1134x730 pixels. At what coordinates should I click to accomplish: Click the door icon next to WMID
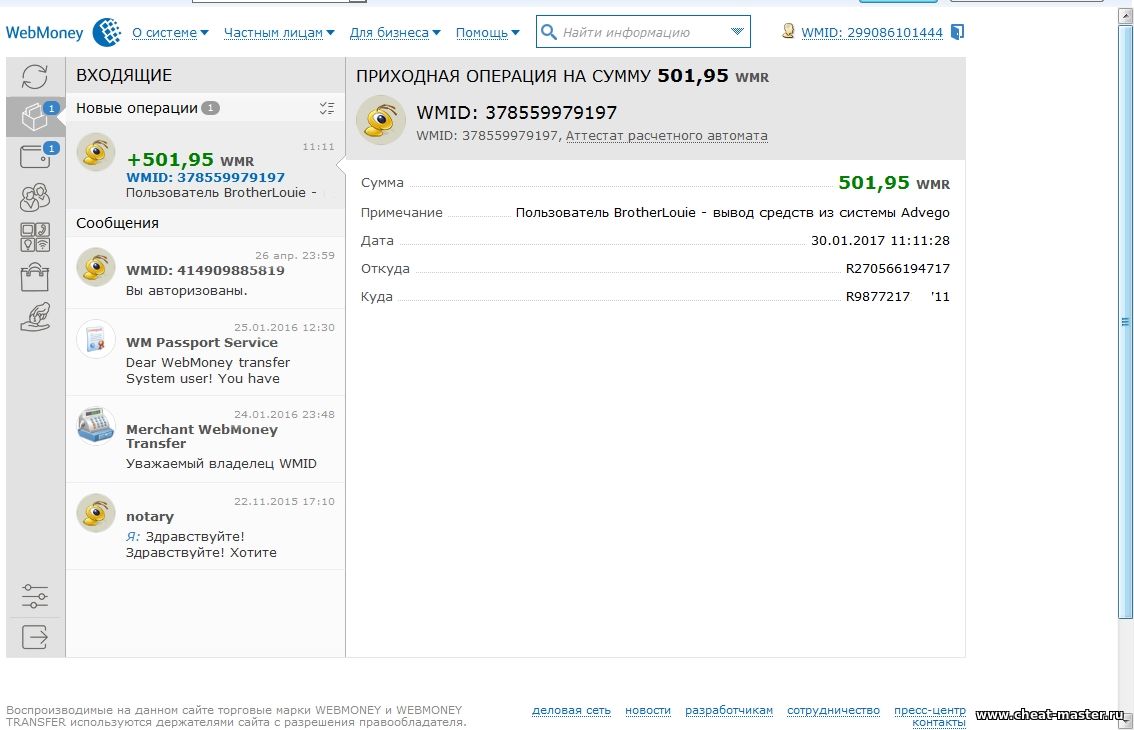point(957,32)
